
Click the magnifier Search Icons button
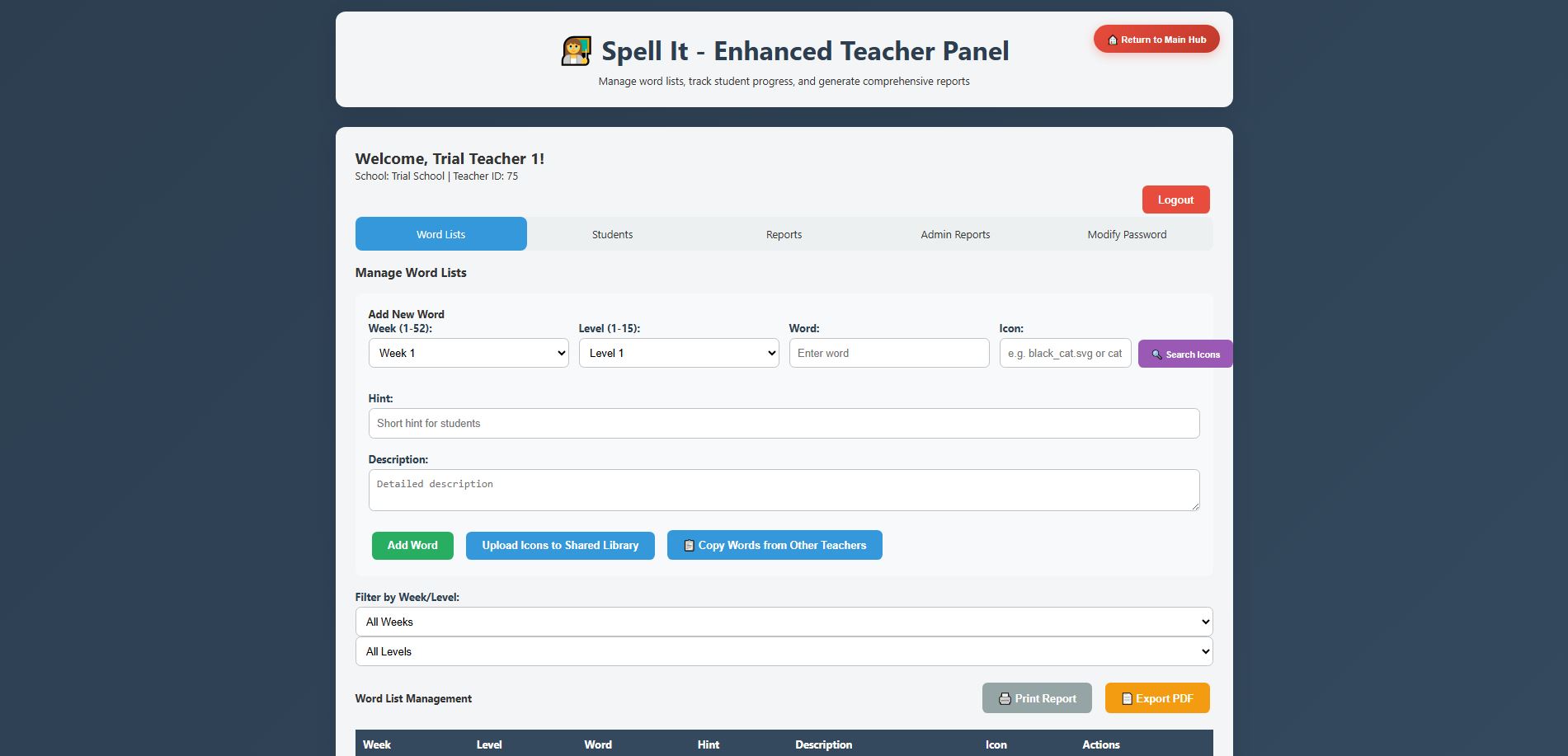1184,355
